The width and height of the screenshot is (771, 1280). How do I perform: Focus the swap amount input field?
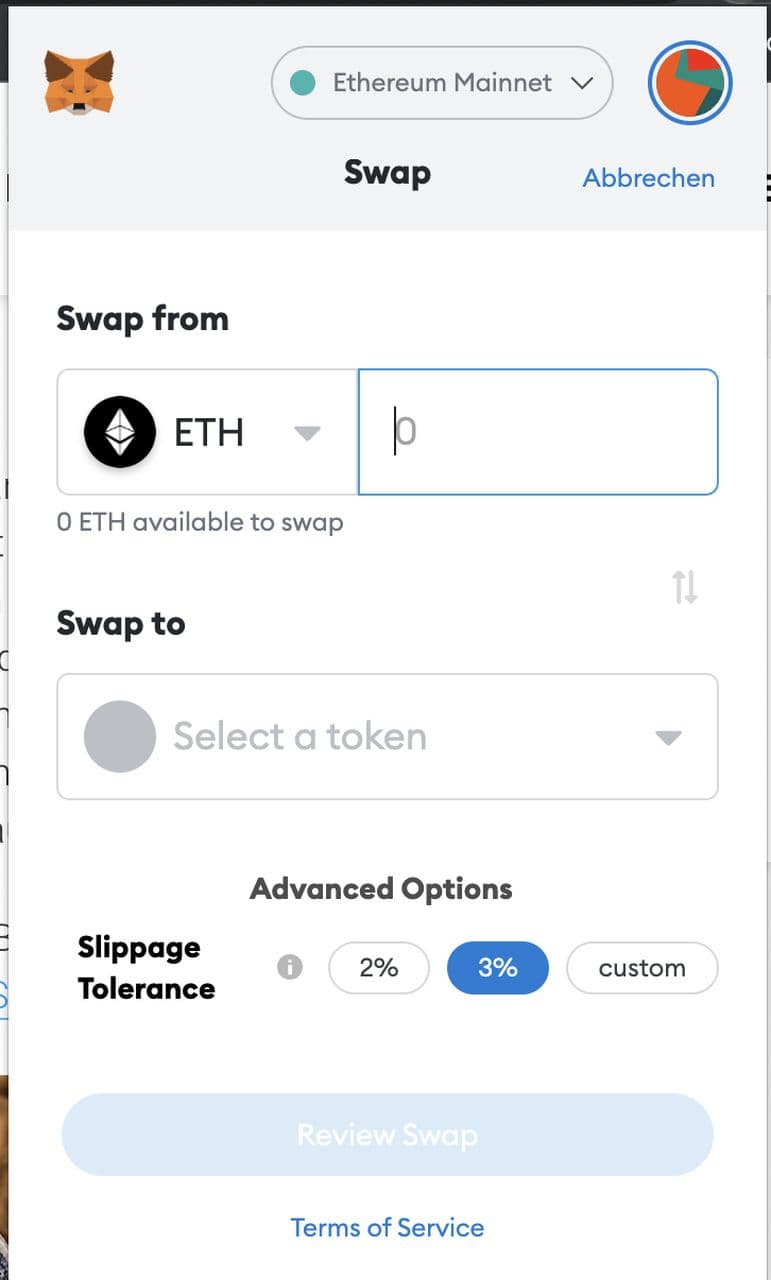click(x=538, y=432)
